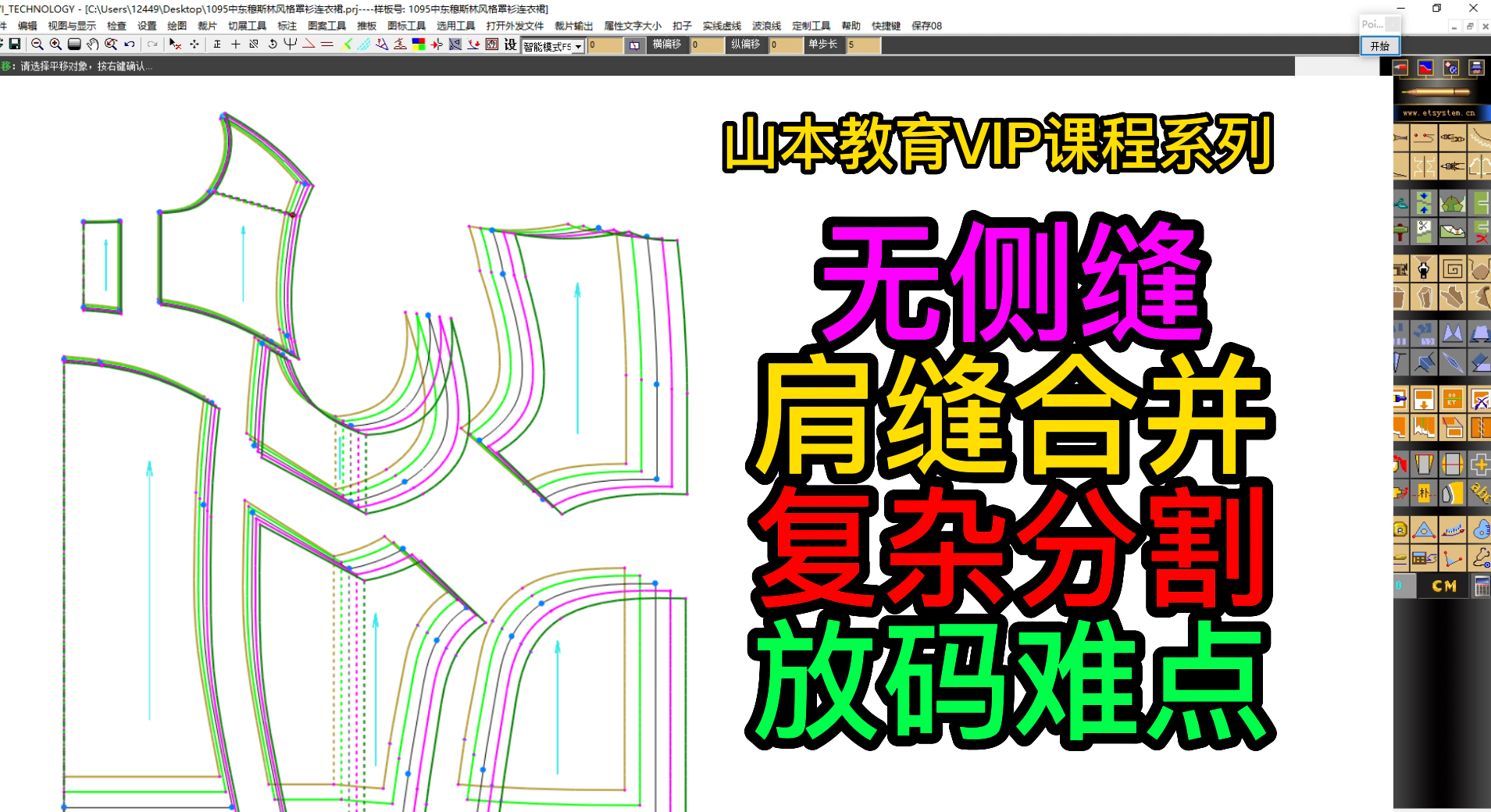Select the four-arrow move tool
This screenshot has width=1491, height=812.
[x=194, y=45]
